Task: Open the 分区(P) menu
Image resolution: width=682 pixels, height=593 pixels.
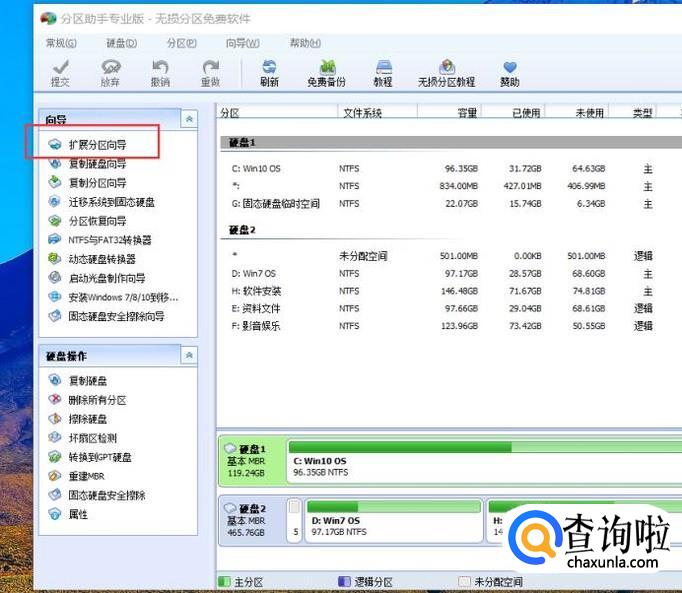Action: coord(182,43)
